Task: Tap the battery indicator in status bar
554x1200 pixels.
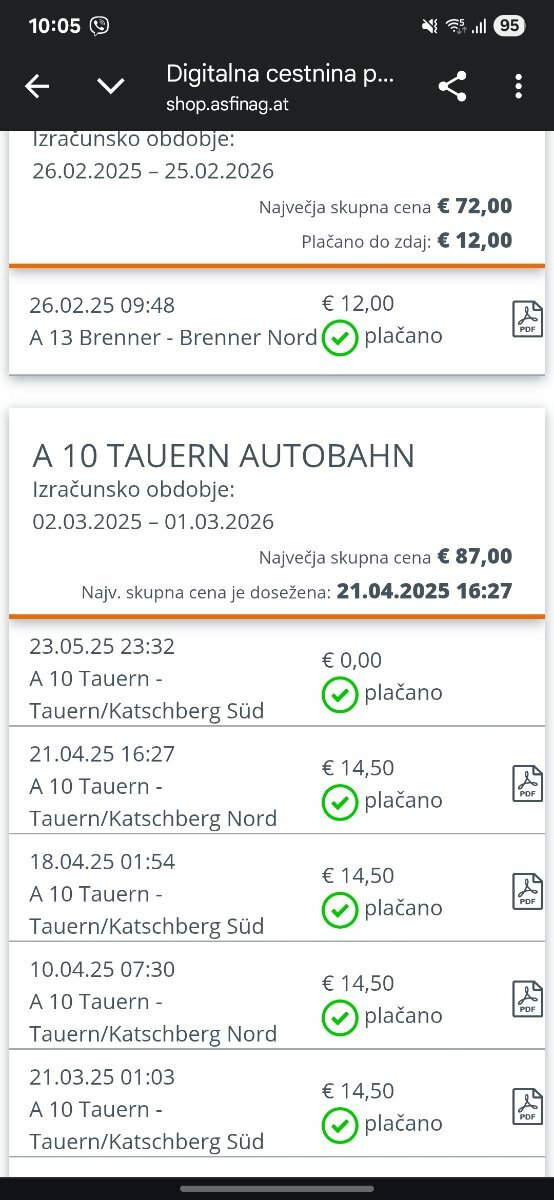Action: [x=509, y=26]
